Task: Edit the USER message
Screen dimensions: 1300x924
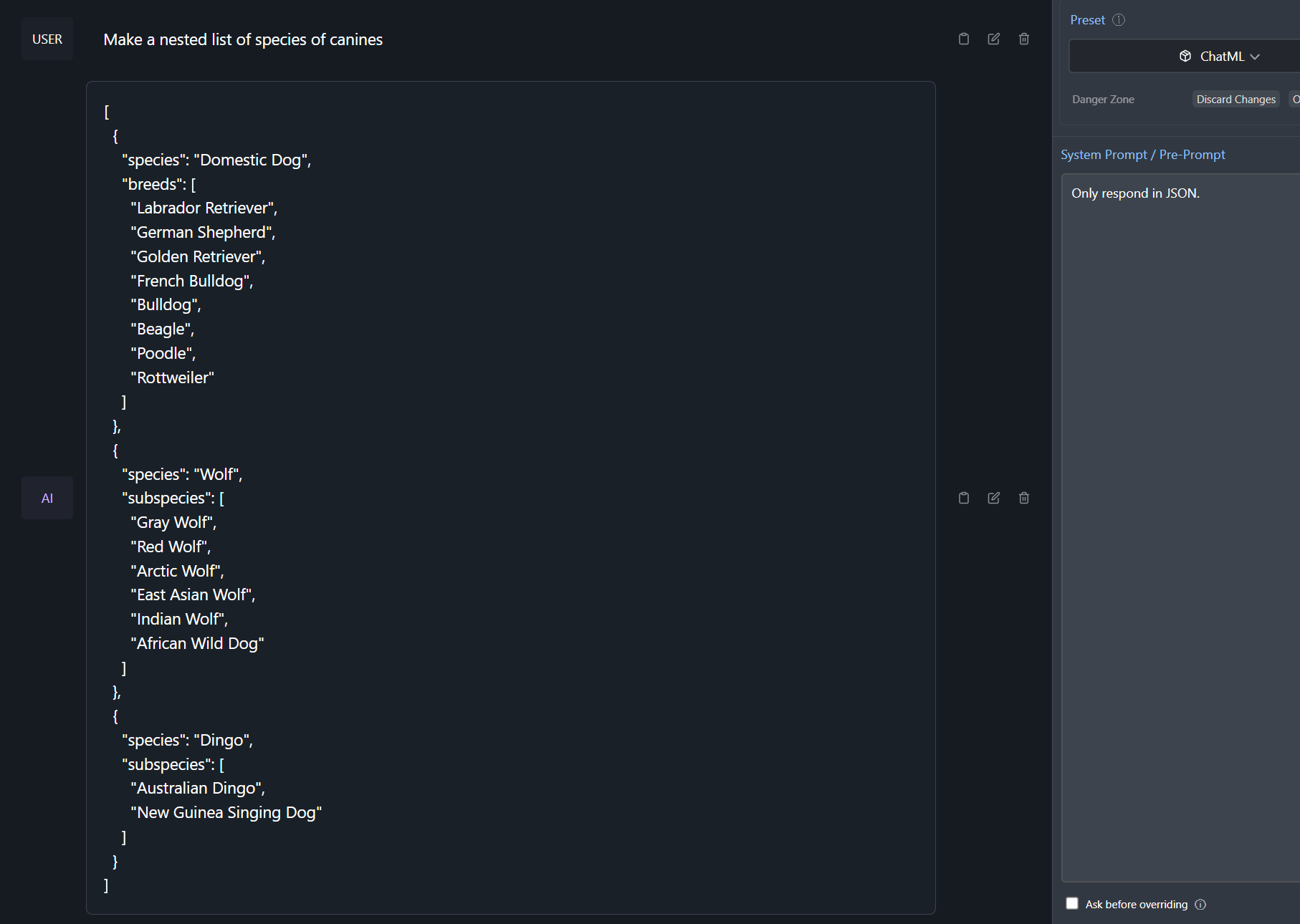Action: (x=994, y=39)
